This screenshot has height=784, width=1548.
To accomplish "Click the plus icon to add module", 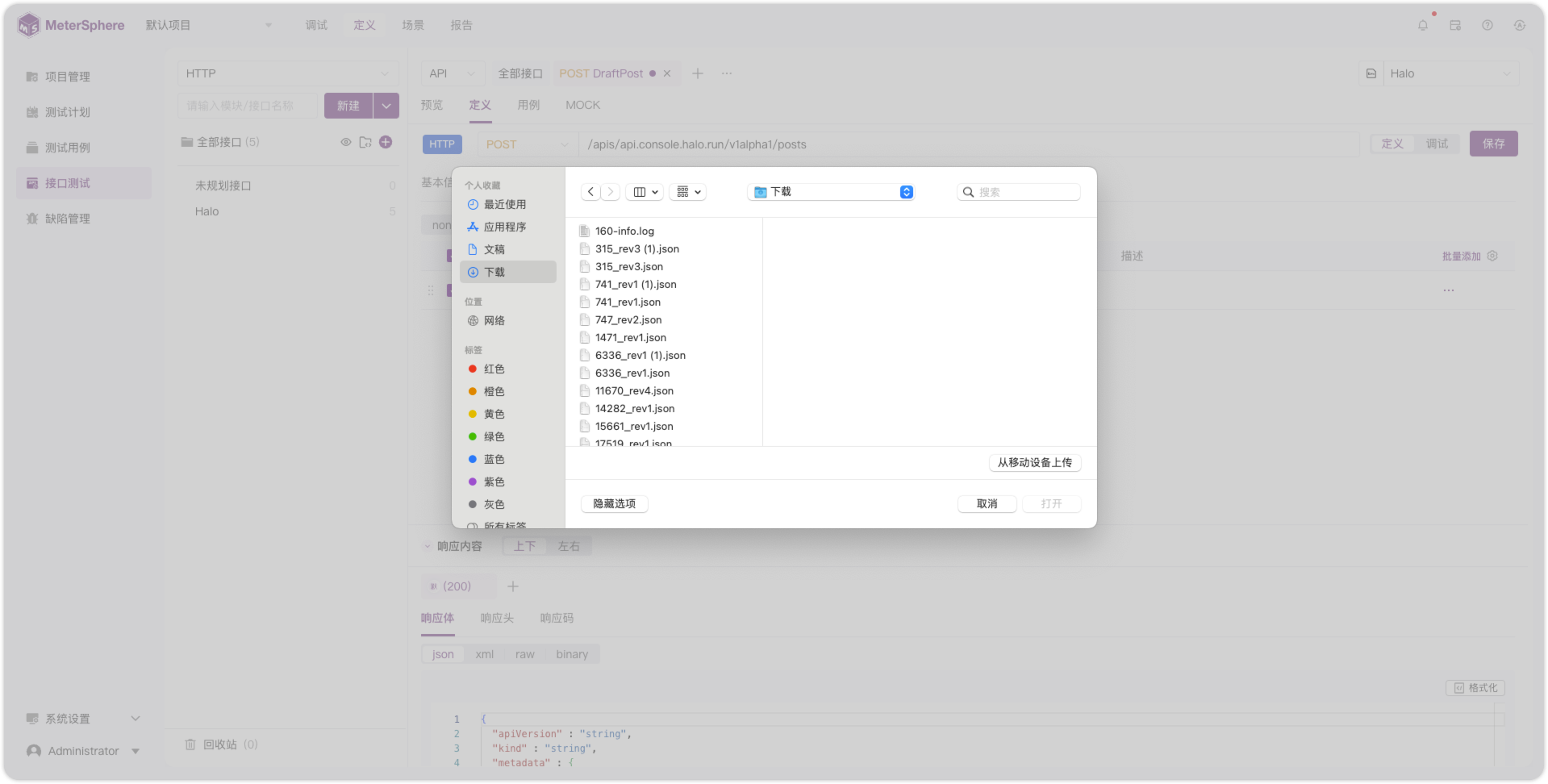I will [386, 142].
